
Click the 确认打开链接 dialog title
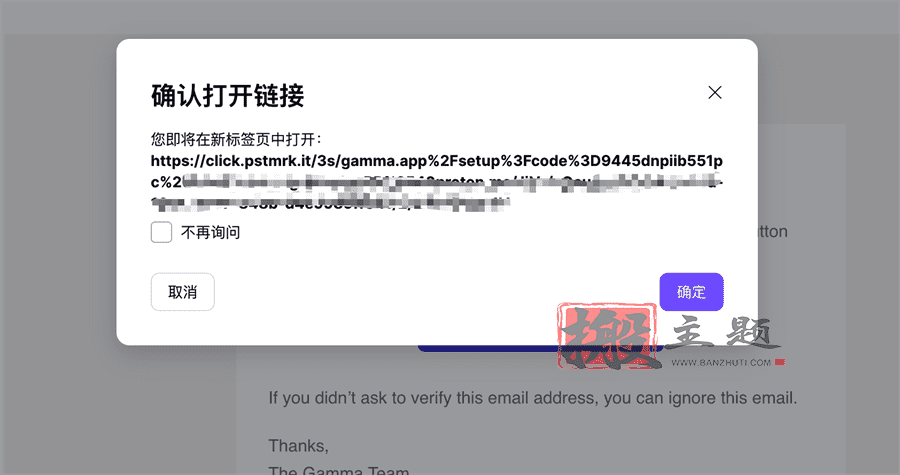227,95
